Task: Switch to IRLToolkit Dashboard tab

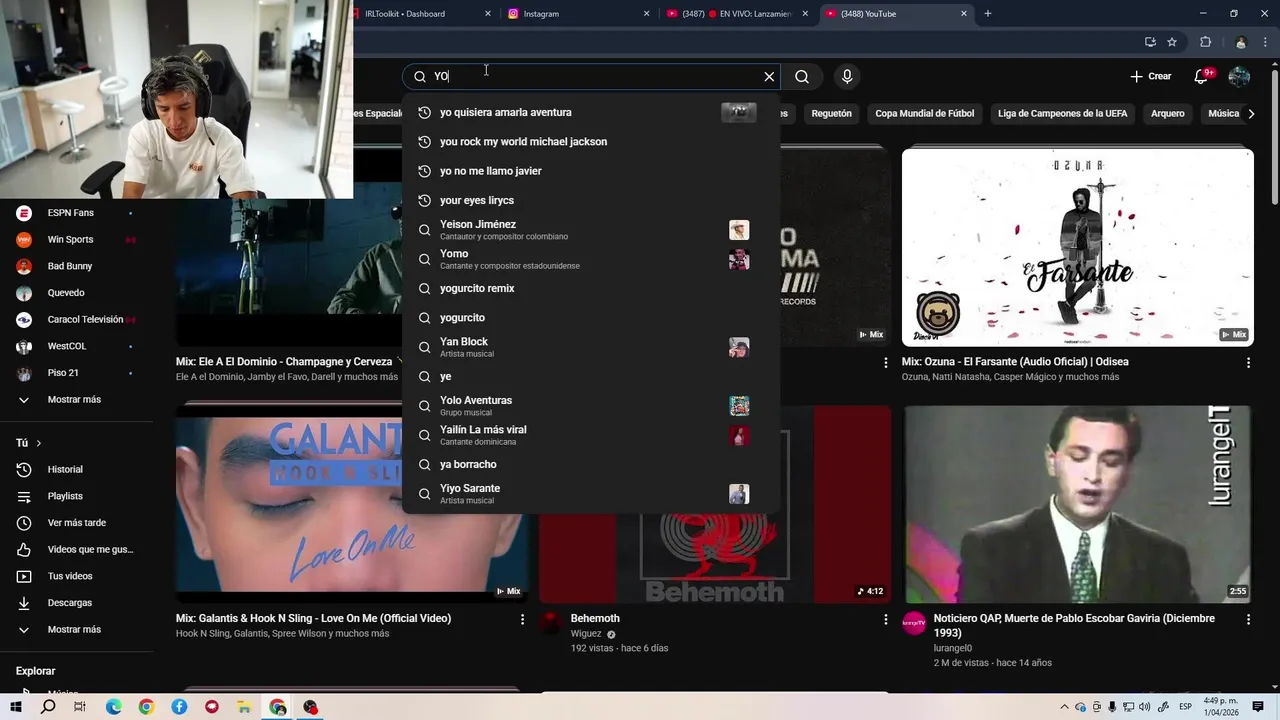Action: pyautogui.click(x=418, y=14)
